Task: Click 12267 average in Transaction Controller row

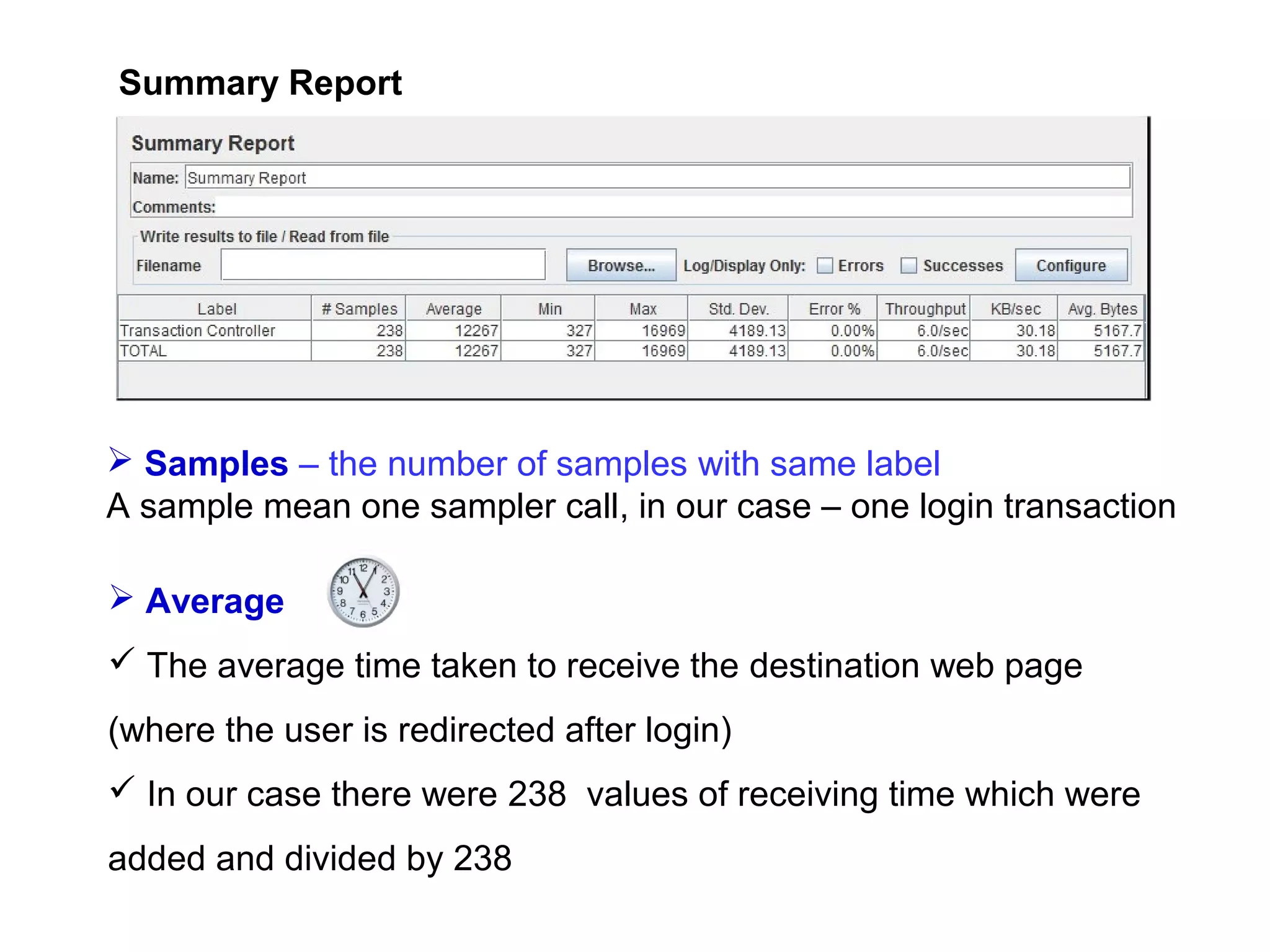Action: [x=476, y=330]
